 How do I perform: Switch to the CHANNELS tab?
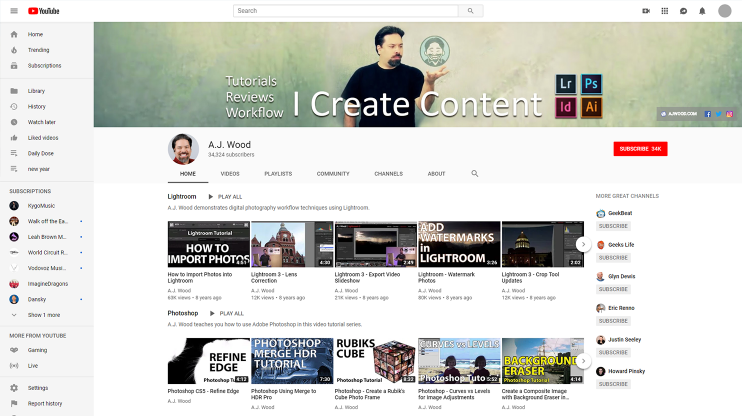(x=389, y=174)
